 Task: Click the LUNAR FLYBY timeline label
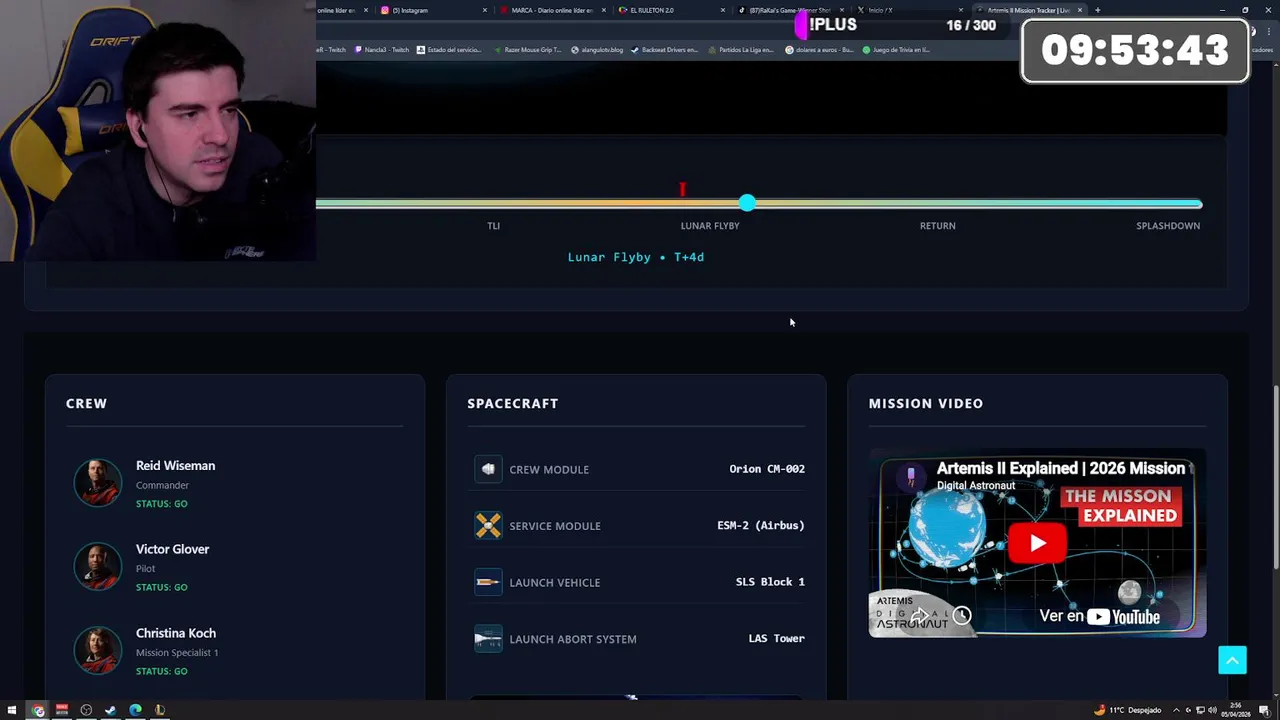(x=710, y=226)
